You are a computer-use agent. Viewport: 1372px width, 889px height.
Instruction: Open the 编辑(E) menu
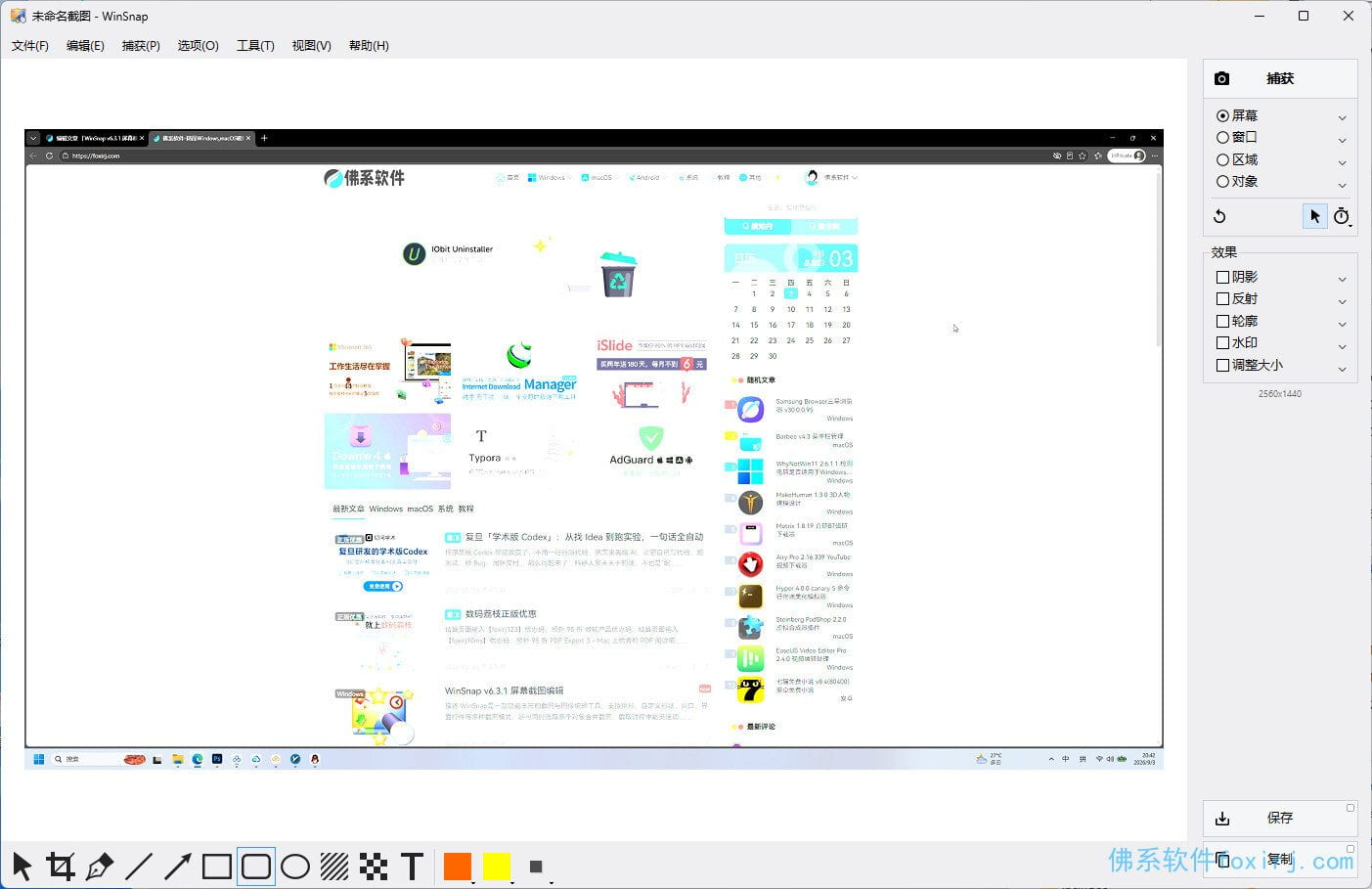coord(85,46)
